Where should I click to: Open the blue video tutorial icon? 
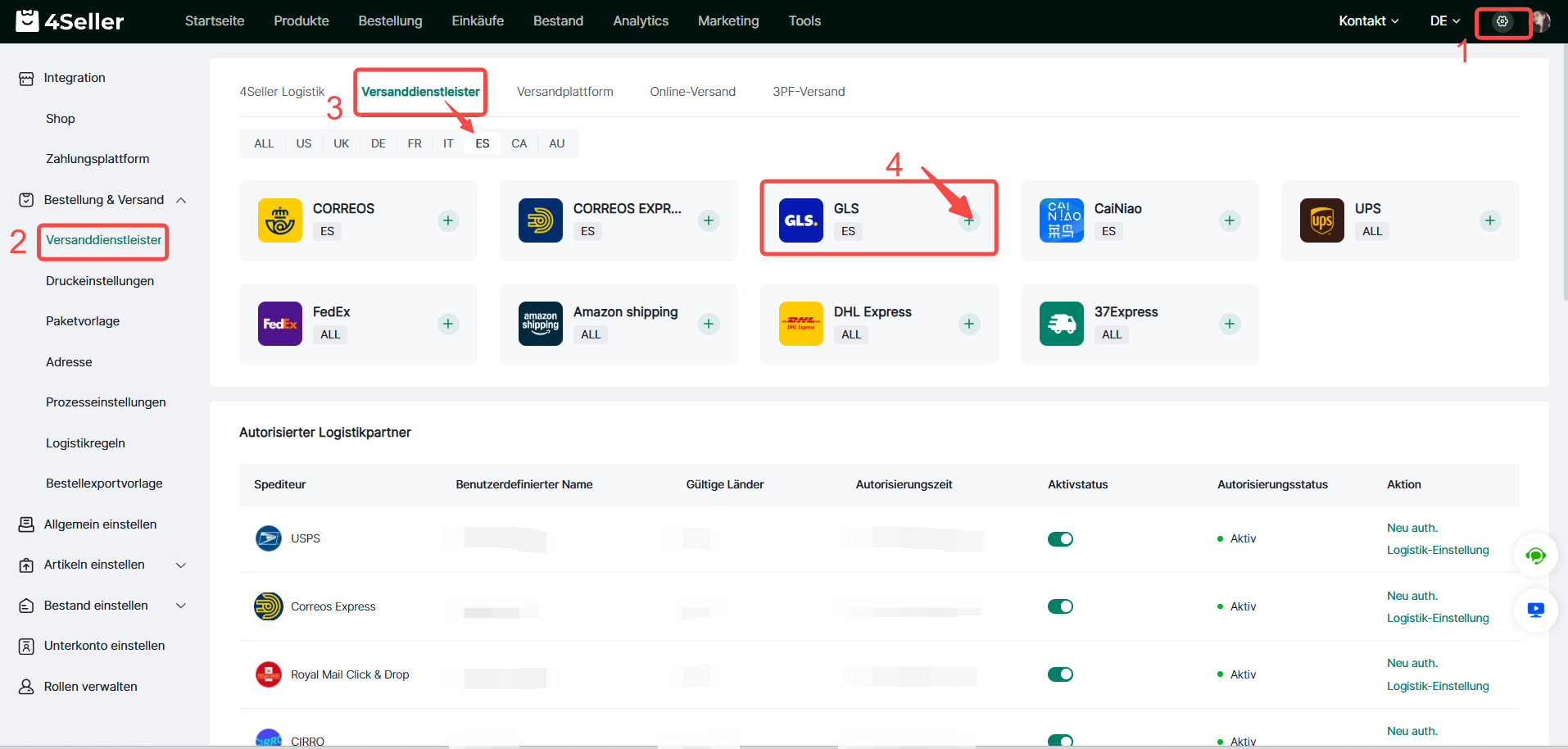1535,610
